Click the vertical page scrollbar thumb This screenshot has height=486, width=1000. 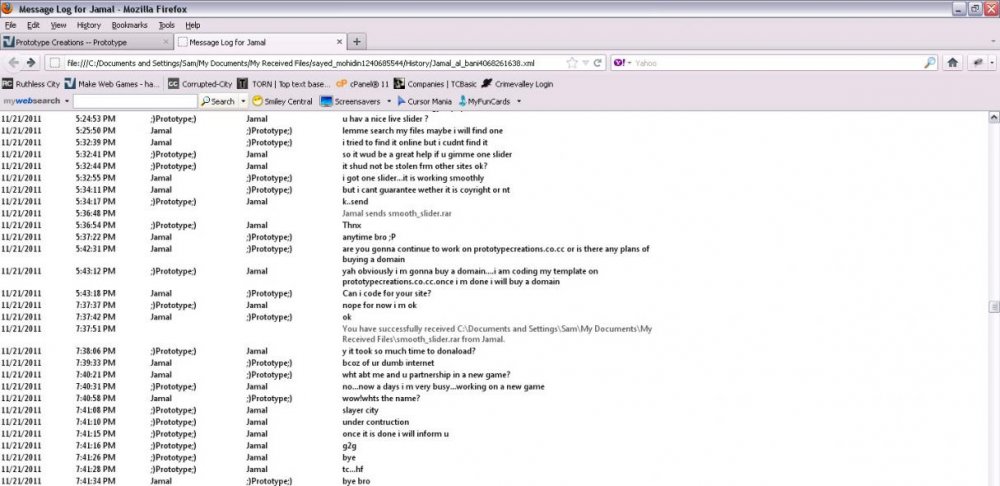[993, 307]
